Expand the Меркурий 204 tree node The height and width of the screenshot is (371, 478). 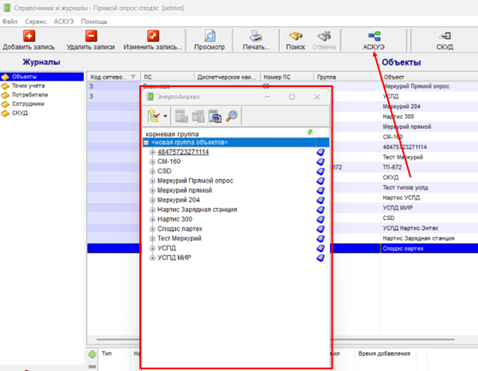click(x=152, y=200)
